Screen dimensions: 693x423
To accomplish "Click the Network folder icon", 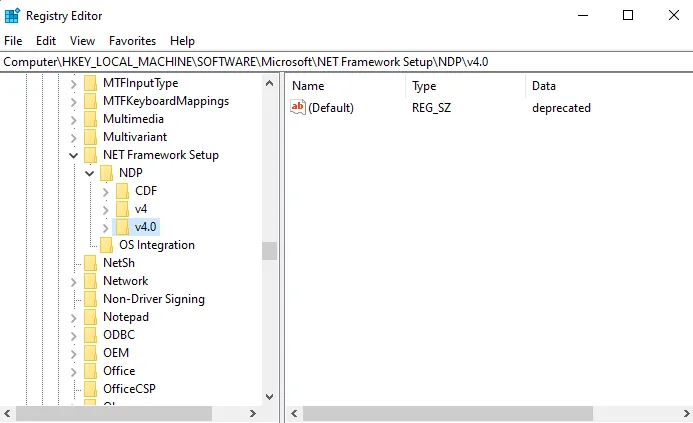I will click(x=90, y=281).
